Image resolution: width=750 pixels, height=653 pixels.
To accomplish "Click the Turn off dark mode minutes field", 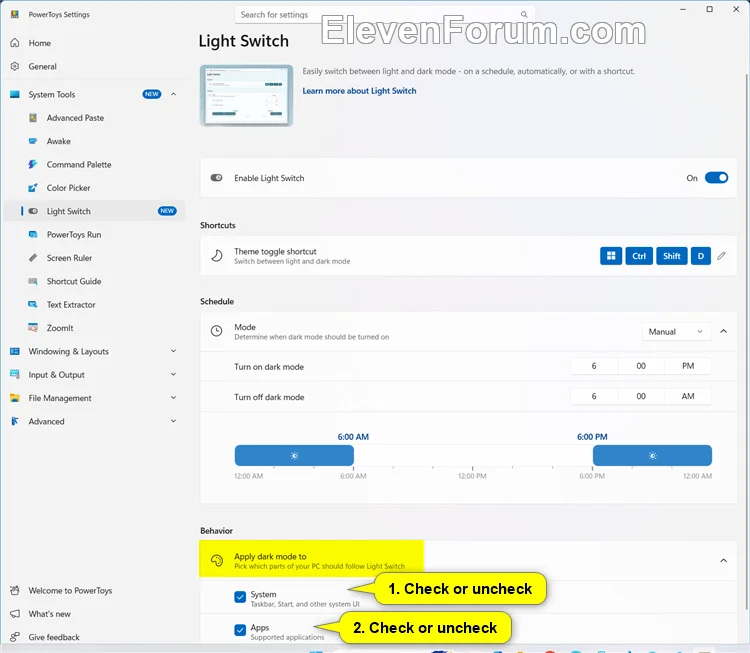I will pyautogui.click(x=641, y=396).
